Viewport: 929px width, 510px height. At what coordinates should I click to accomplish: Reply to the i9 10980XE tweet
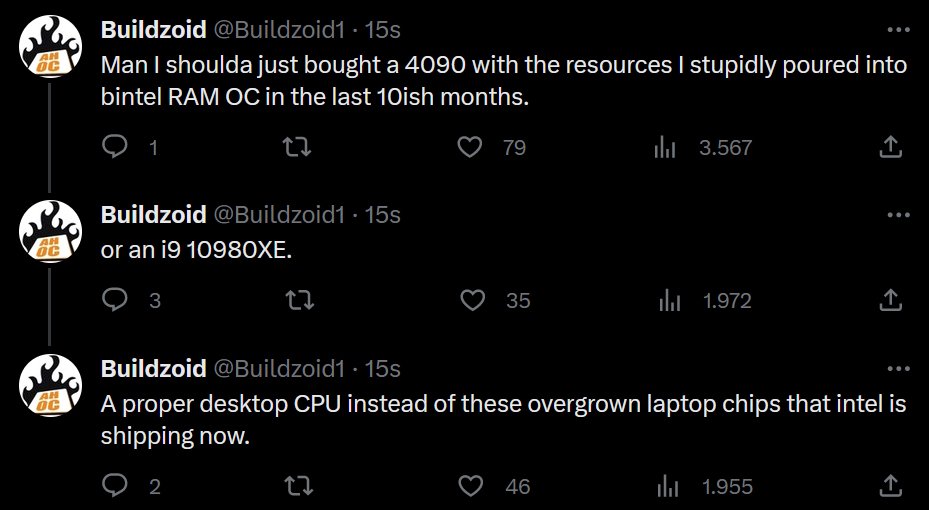(115, 300)
